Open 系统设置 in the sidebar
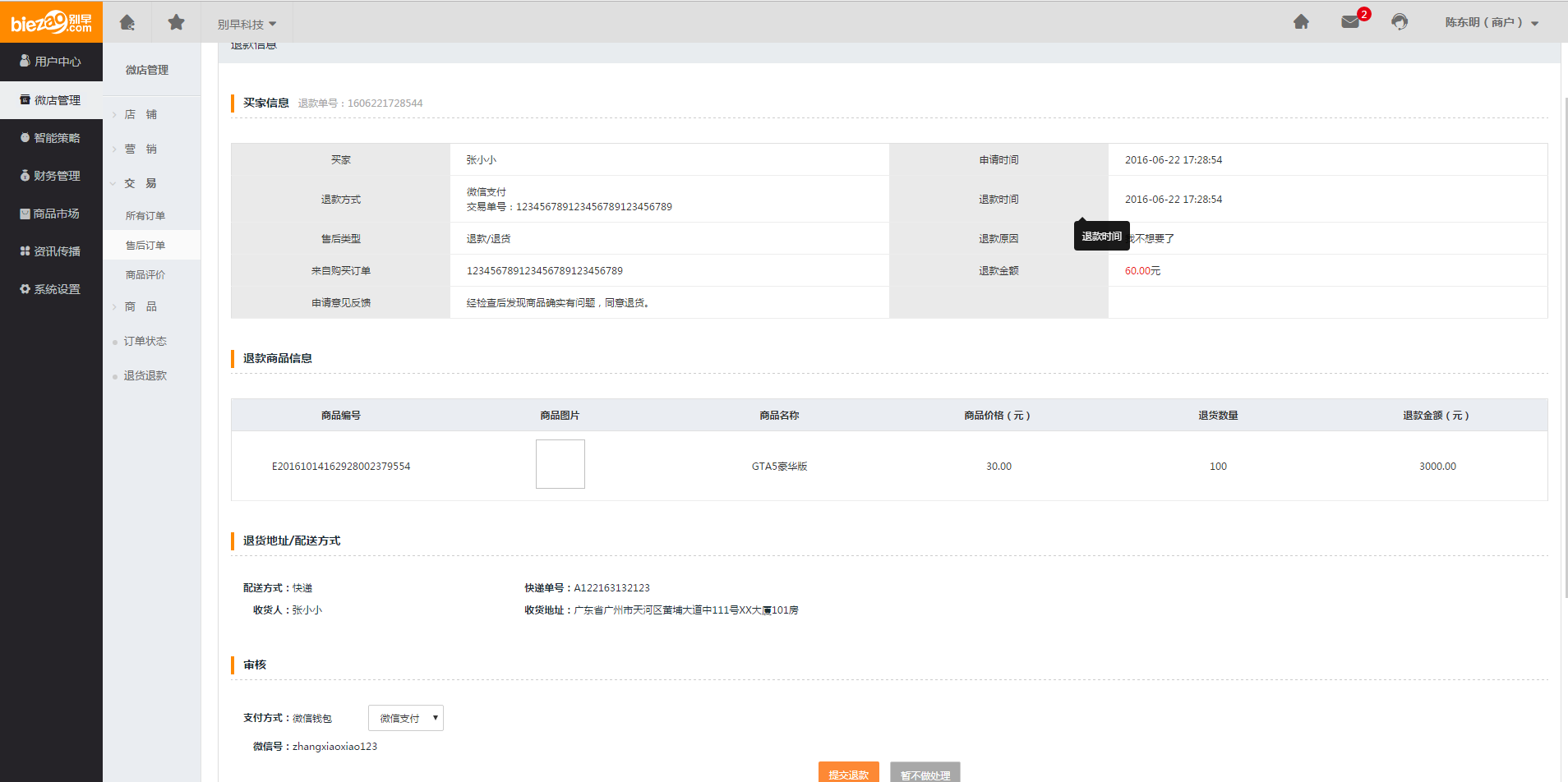This screenshot has height=782, width=1568. [x=51, y=289]
